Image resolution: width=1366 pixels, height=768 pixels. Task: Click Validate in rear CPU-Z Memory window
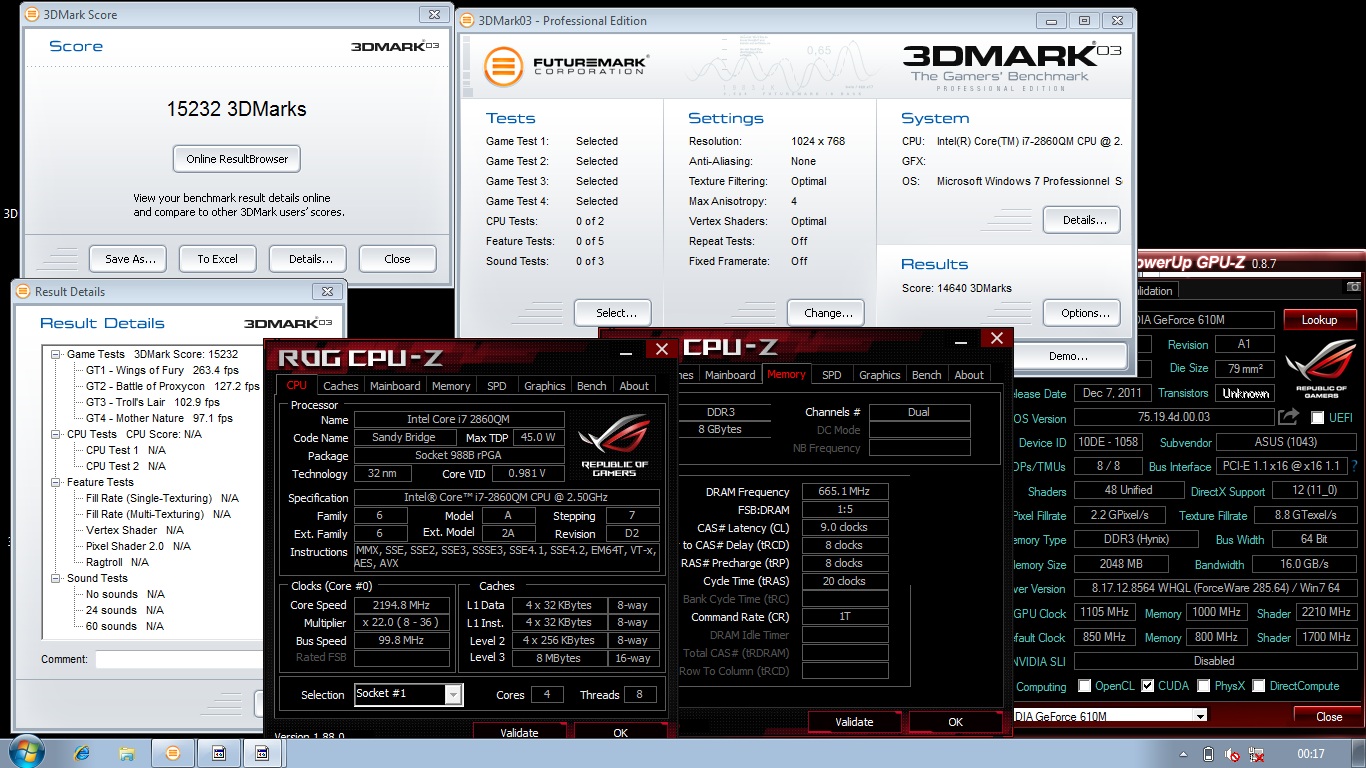click(x=854, y=721)
